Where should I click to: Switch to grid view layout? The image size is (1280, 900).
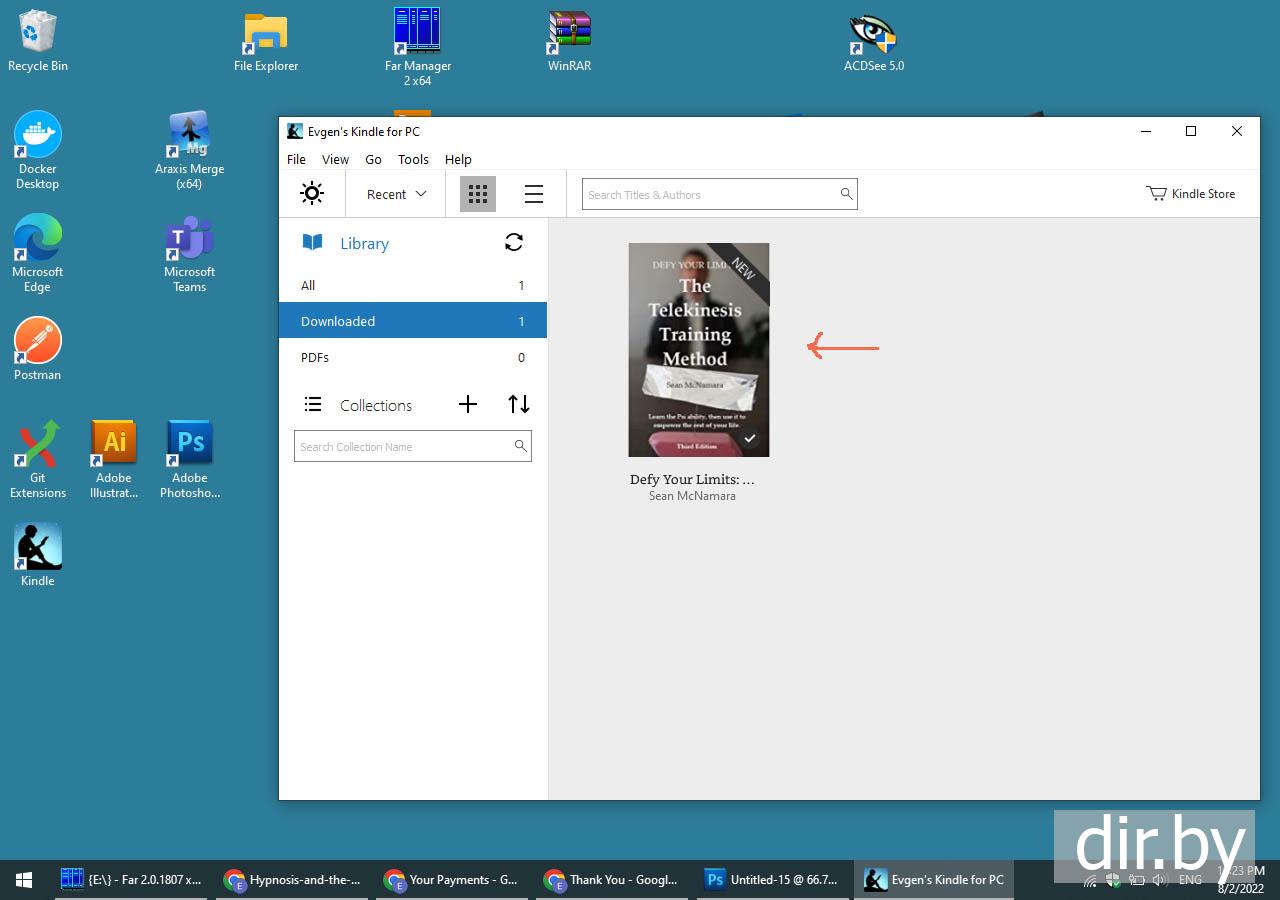(478, 194)
